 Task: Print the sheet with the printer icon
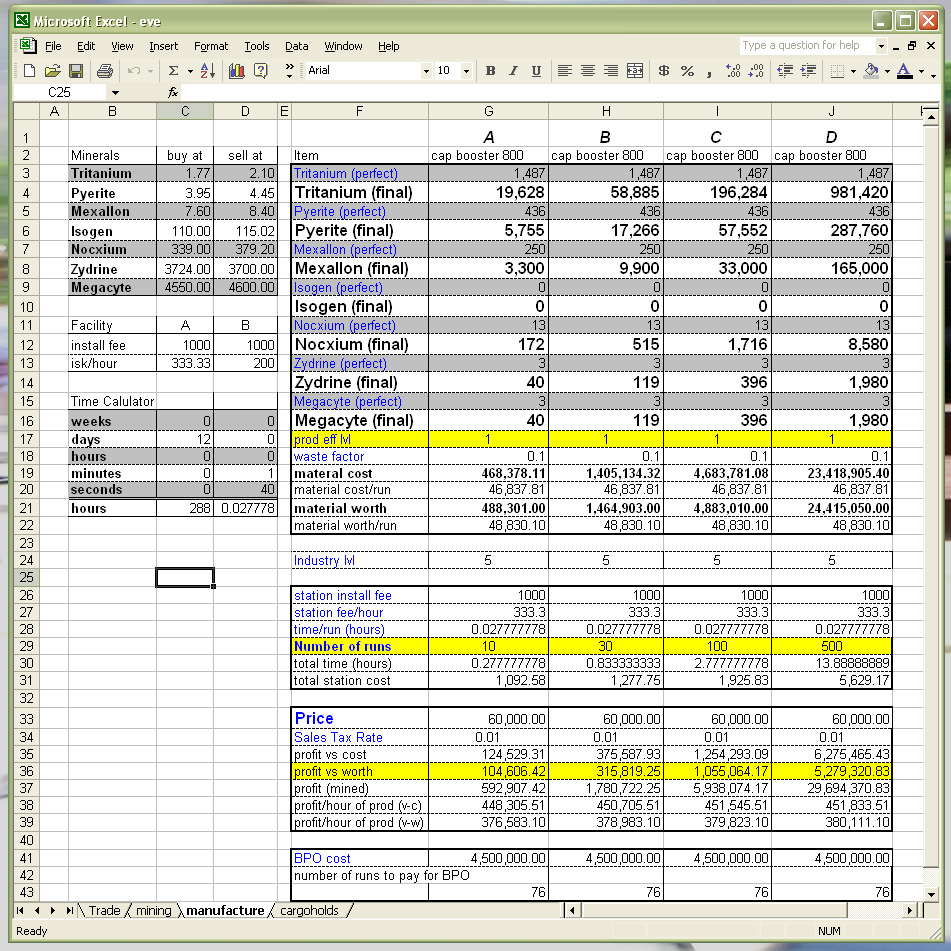(105, 71)
